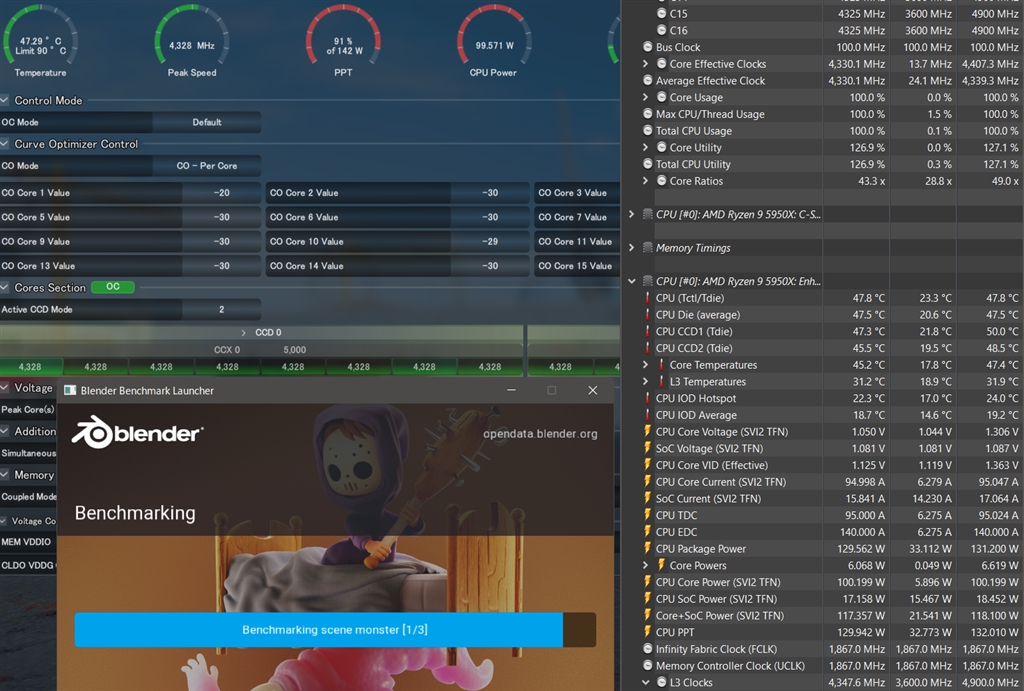The image size is (1024, 691).
Task: Click the thermometer icon beside CPU CCD1 (Tdie)
Action: pyautogui.click(x=647, y=331)
